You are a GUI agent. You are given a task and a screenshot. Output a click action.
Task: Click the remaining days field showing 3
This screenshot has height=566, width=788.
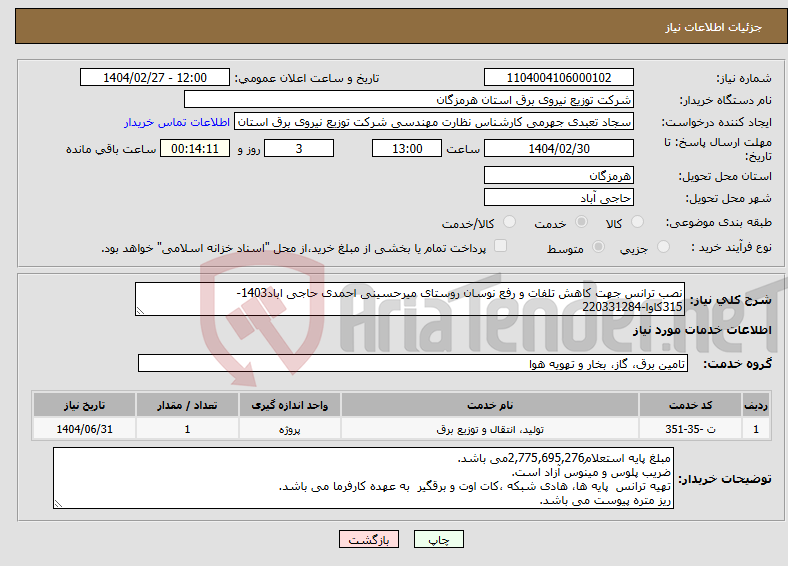(x=299, y=148)
